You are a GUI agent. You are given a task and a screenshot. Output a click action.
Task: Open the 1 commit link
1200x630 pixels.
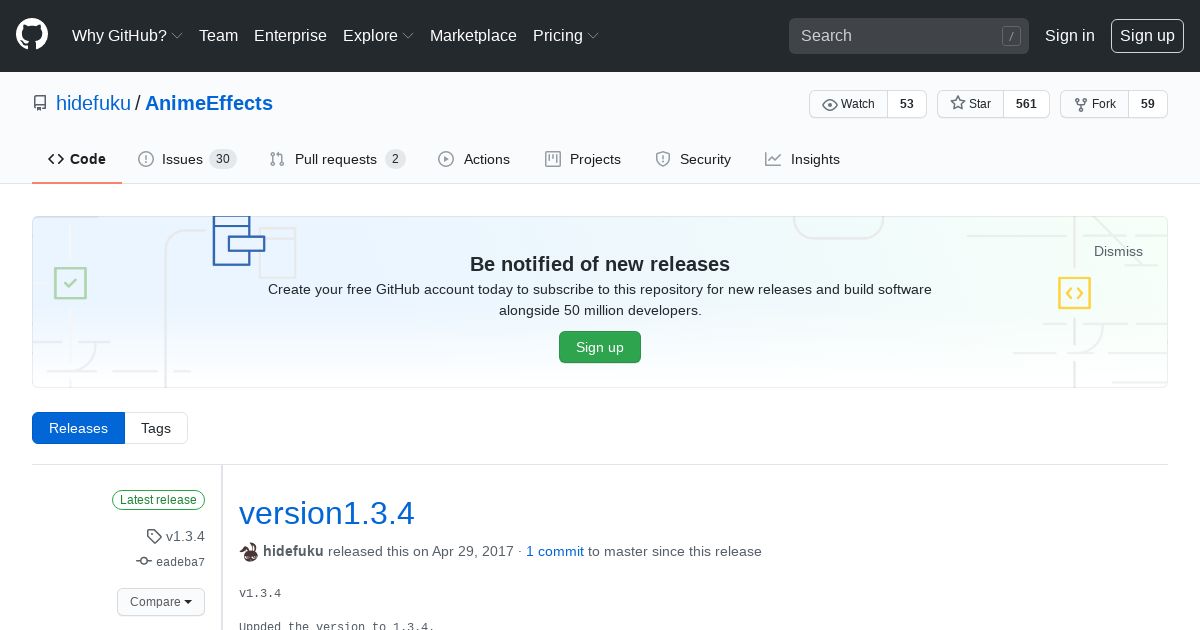tap(555, 551)
